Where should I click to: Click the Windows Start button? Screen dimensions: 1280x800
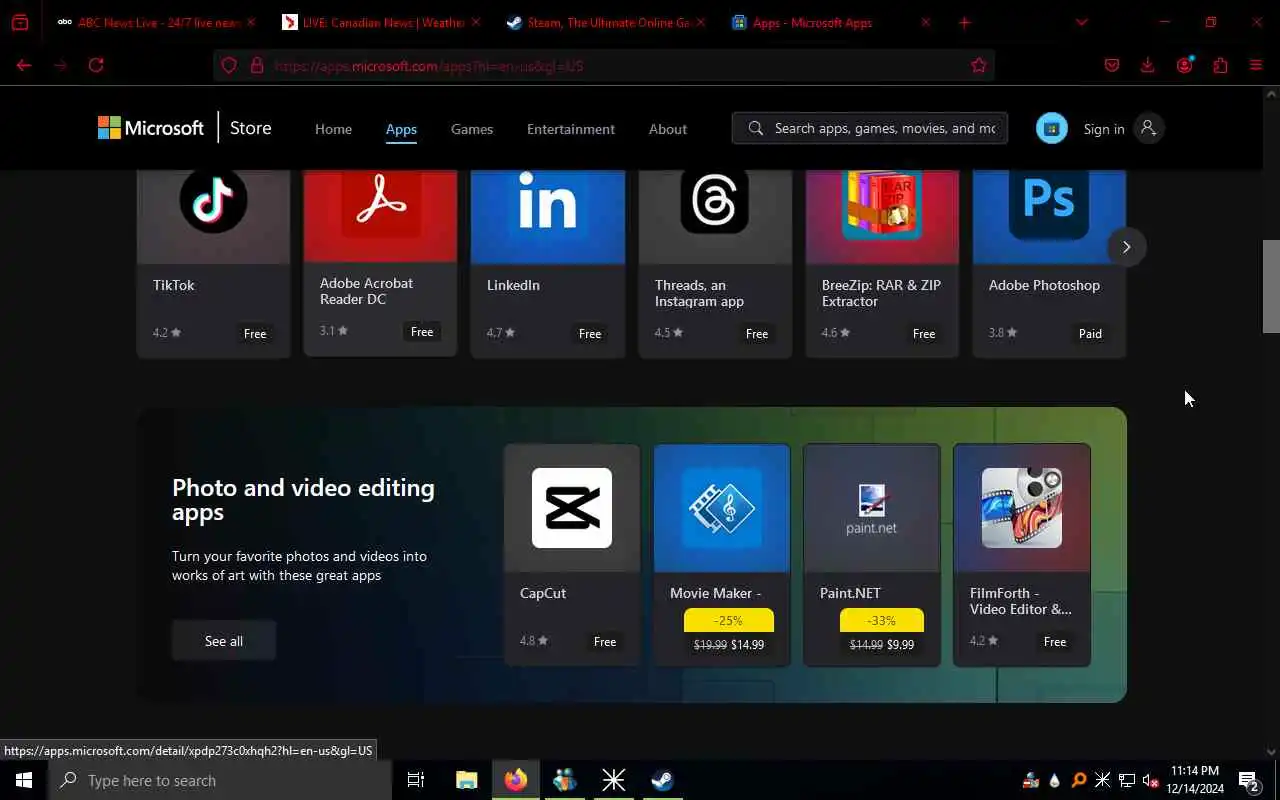point(24,780)
